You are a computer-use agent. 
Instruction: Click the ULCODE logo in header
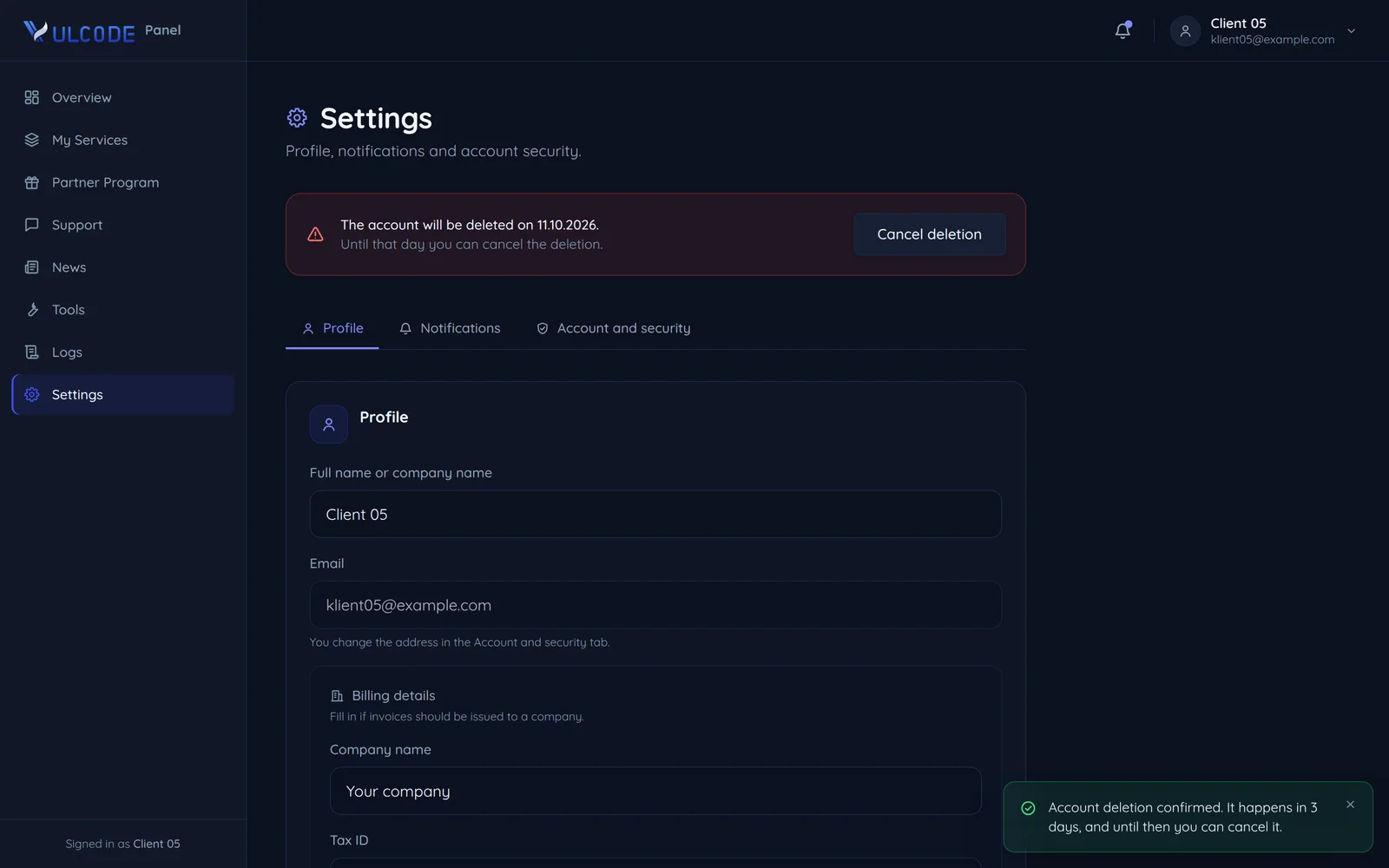click(x=79, y=32)
